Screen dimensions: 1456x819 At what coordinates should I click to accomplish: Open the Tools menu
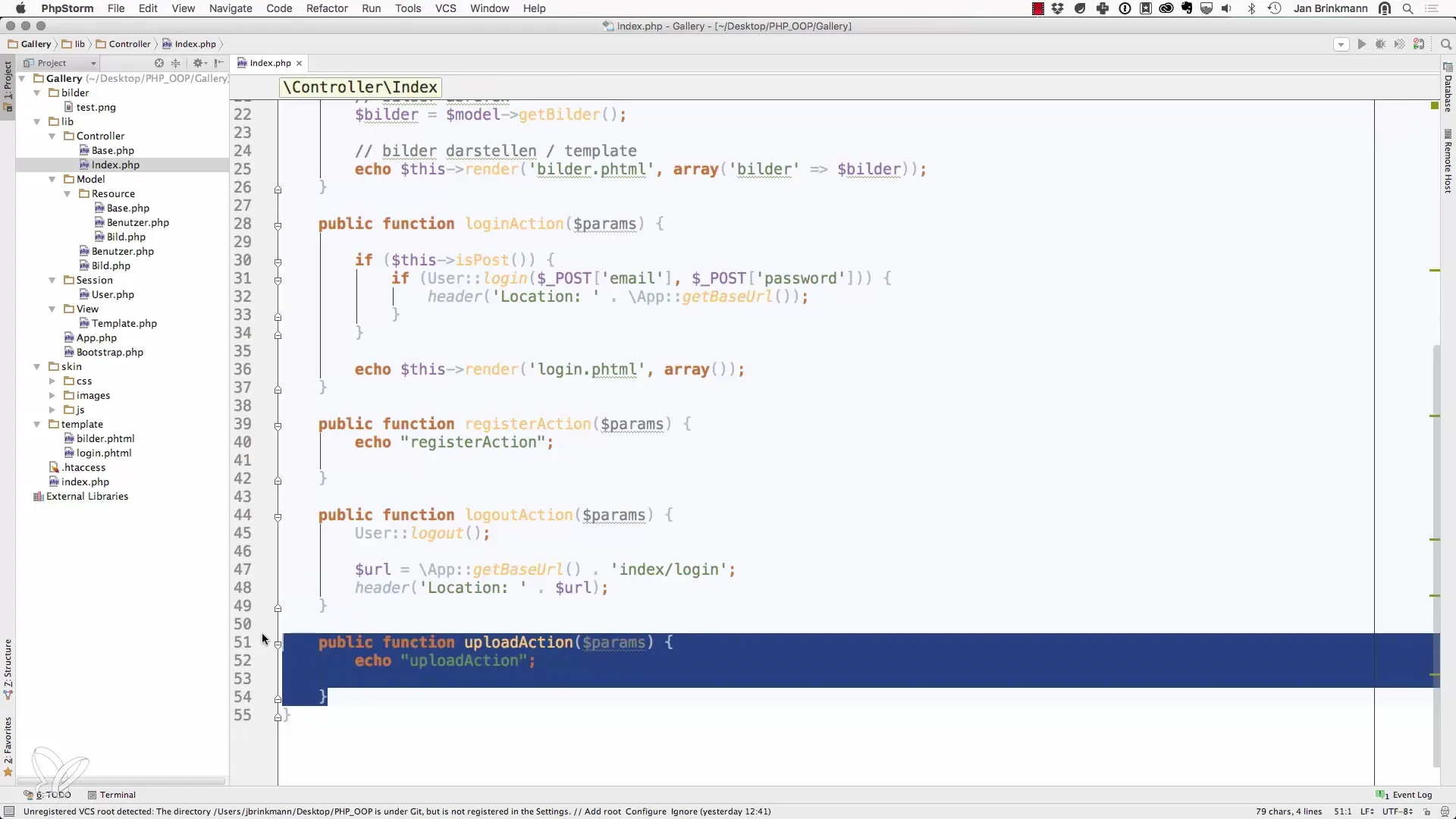click(x=408, y=8)
